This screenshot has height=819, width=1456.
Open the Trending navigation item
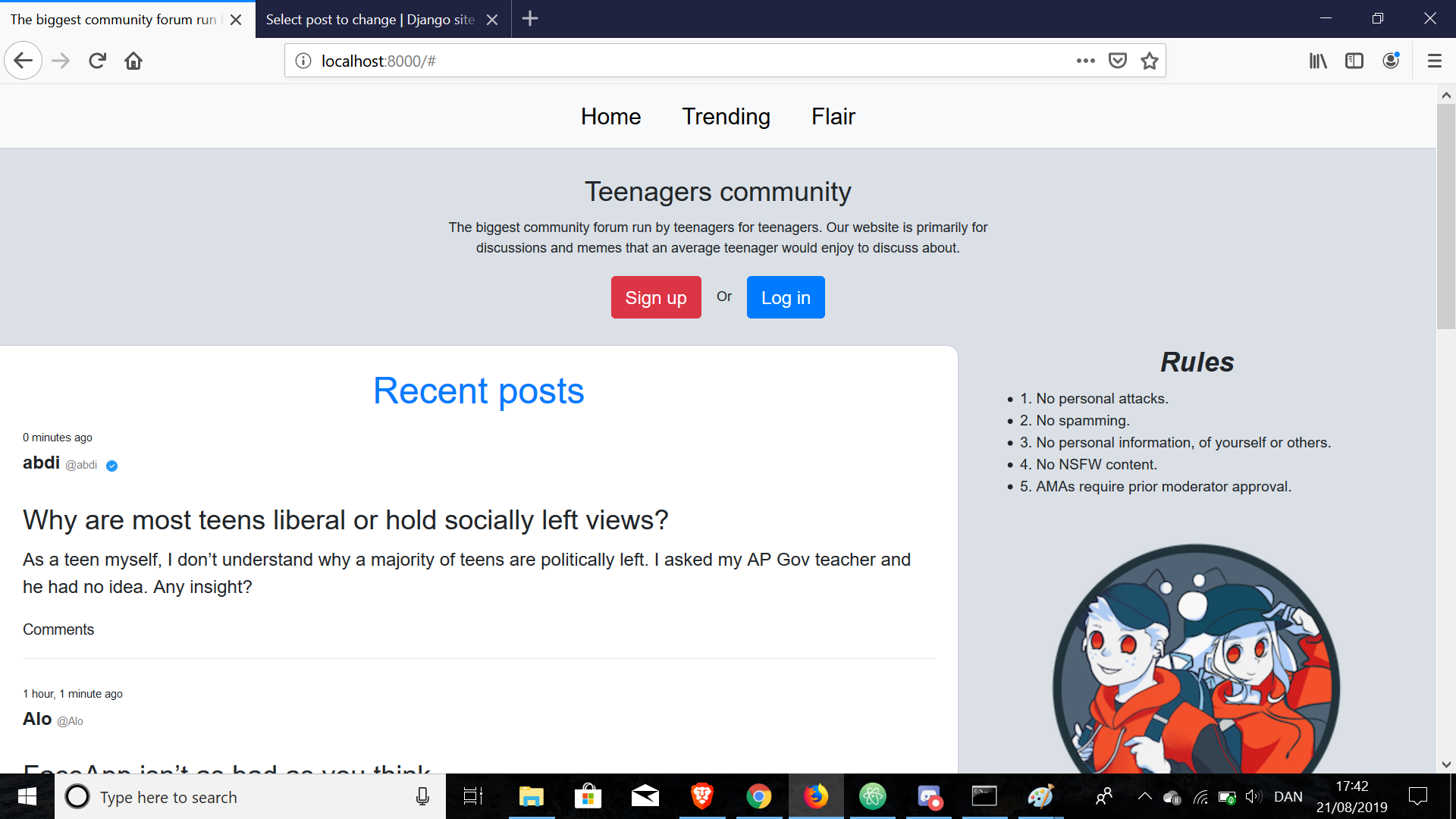click(726, 117)
